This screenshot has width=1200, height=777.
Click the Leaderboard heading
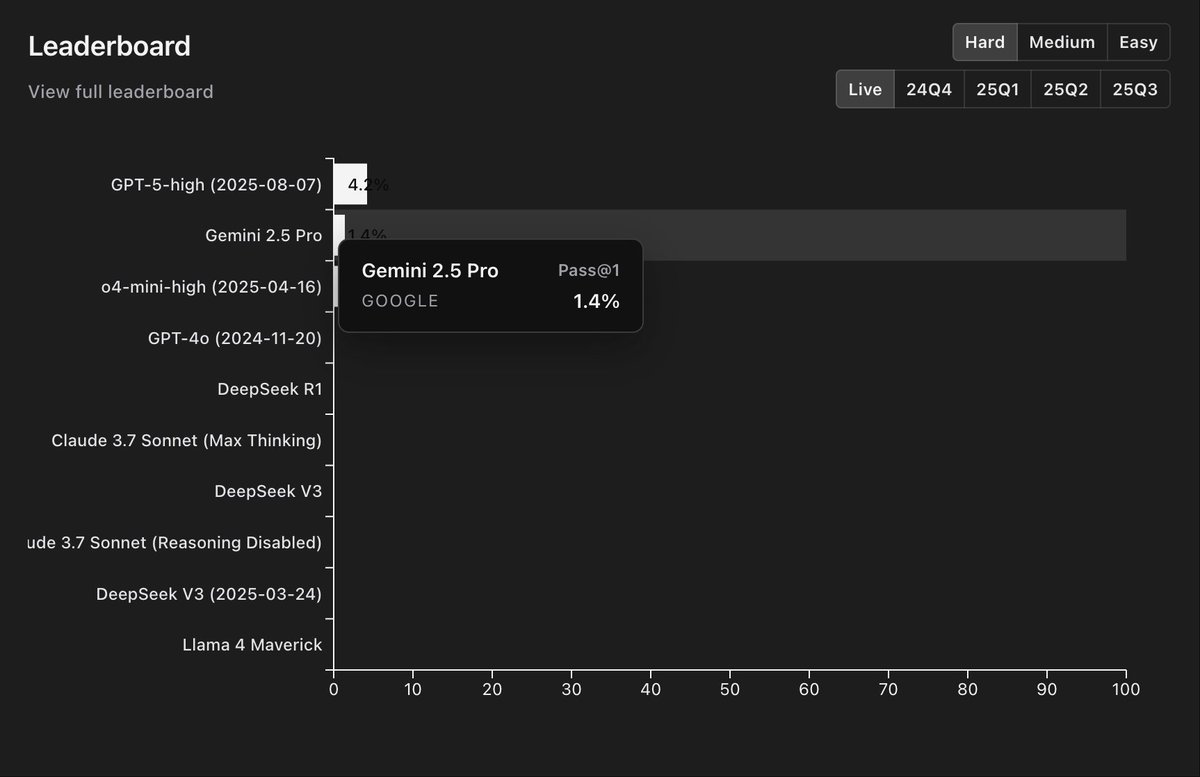109,46
